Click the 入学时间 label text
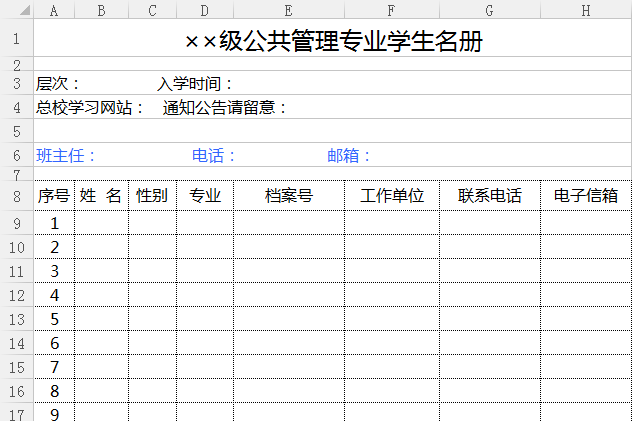The image size is (632, 421). (x=195, y=84)
